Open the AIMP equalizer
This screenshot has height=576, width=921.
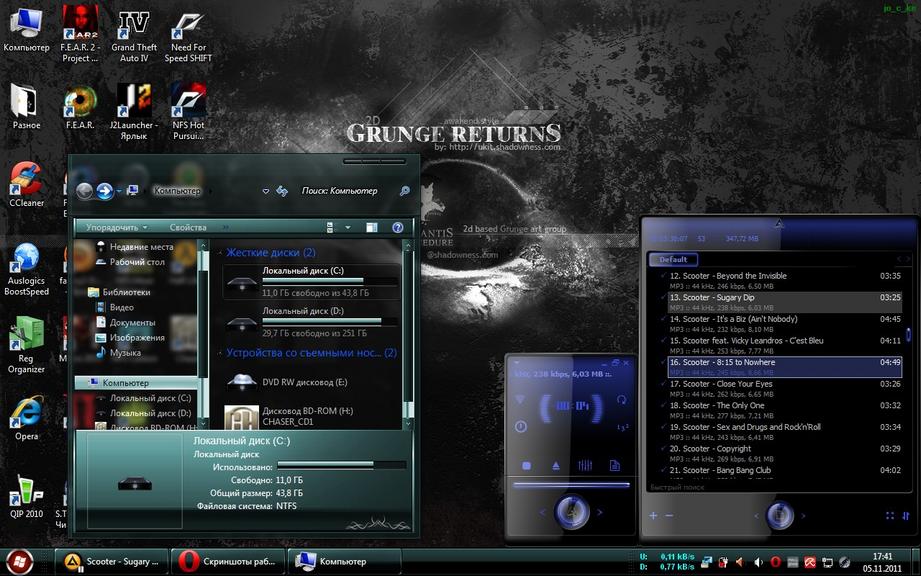[x=585, y=466]
